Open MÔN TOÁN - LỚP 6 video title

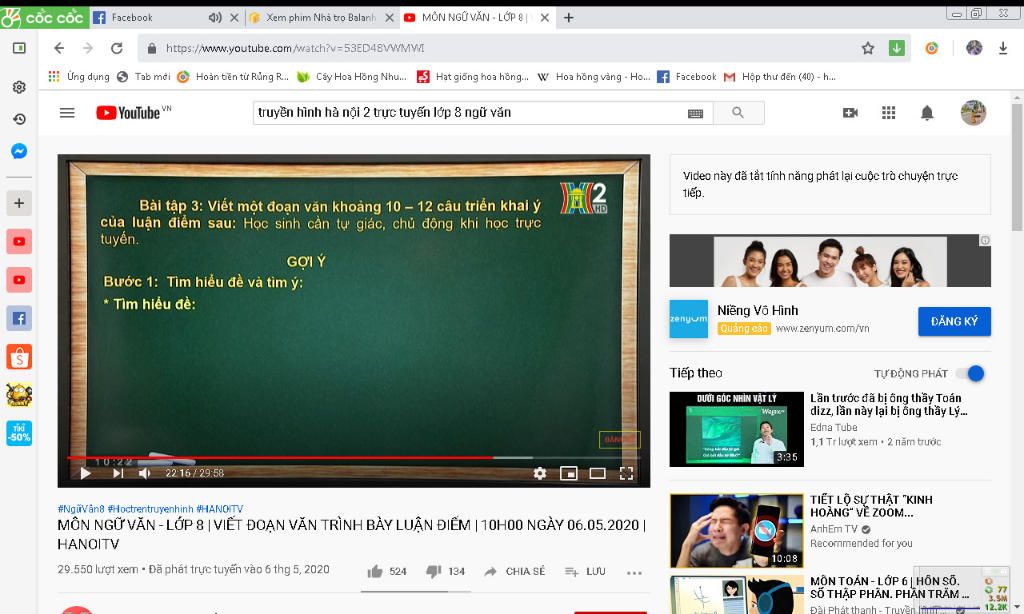click(x=889, y=587)
